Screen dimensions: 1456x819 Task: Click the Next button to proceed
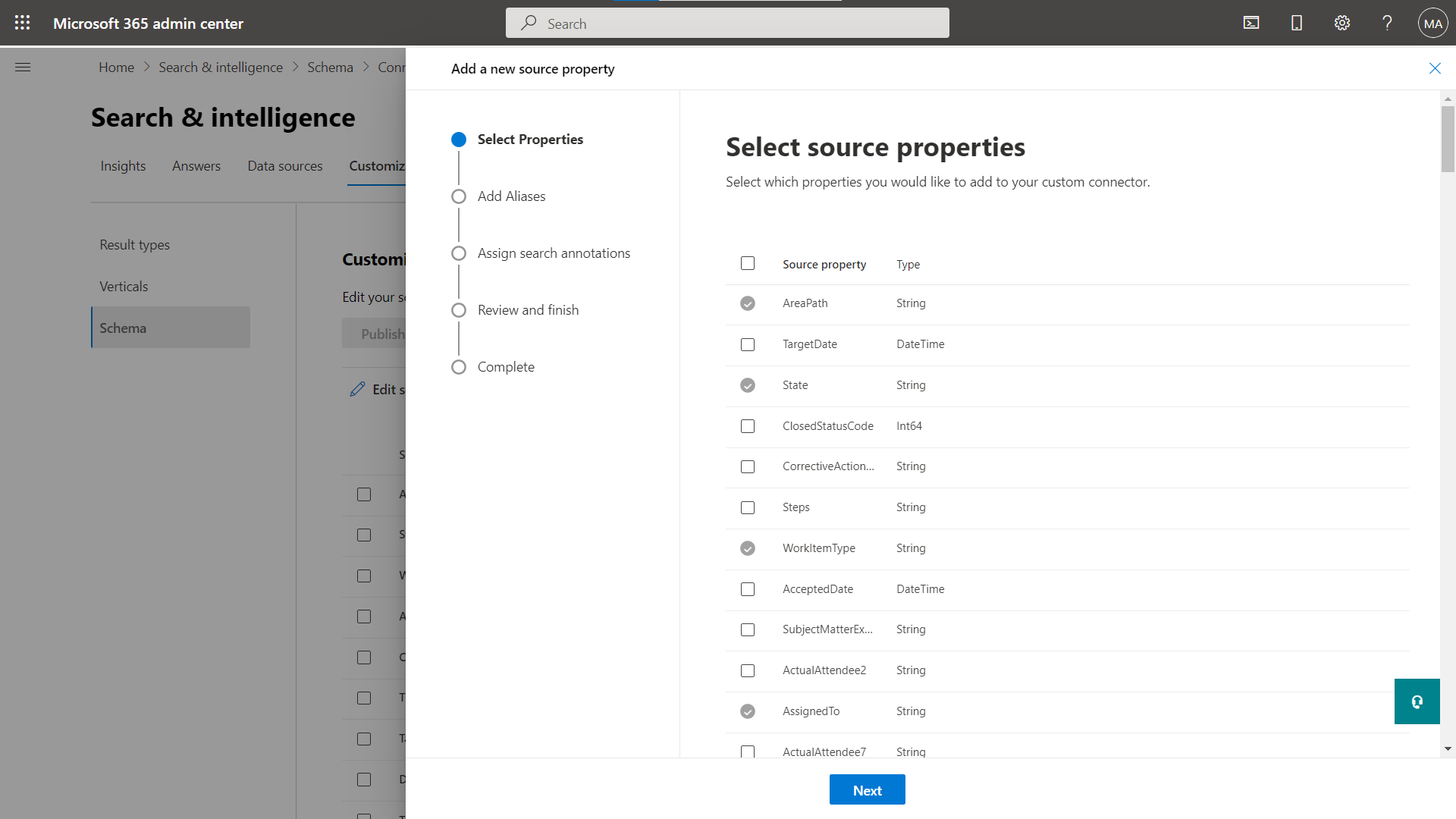tap(867, 790)
